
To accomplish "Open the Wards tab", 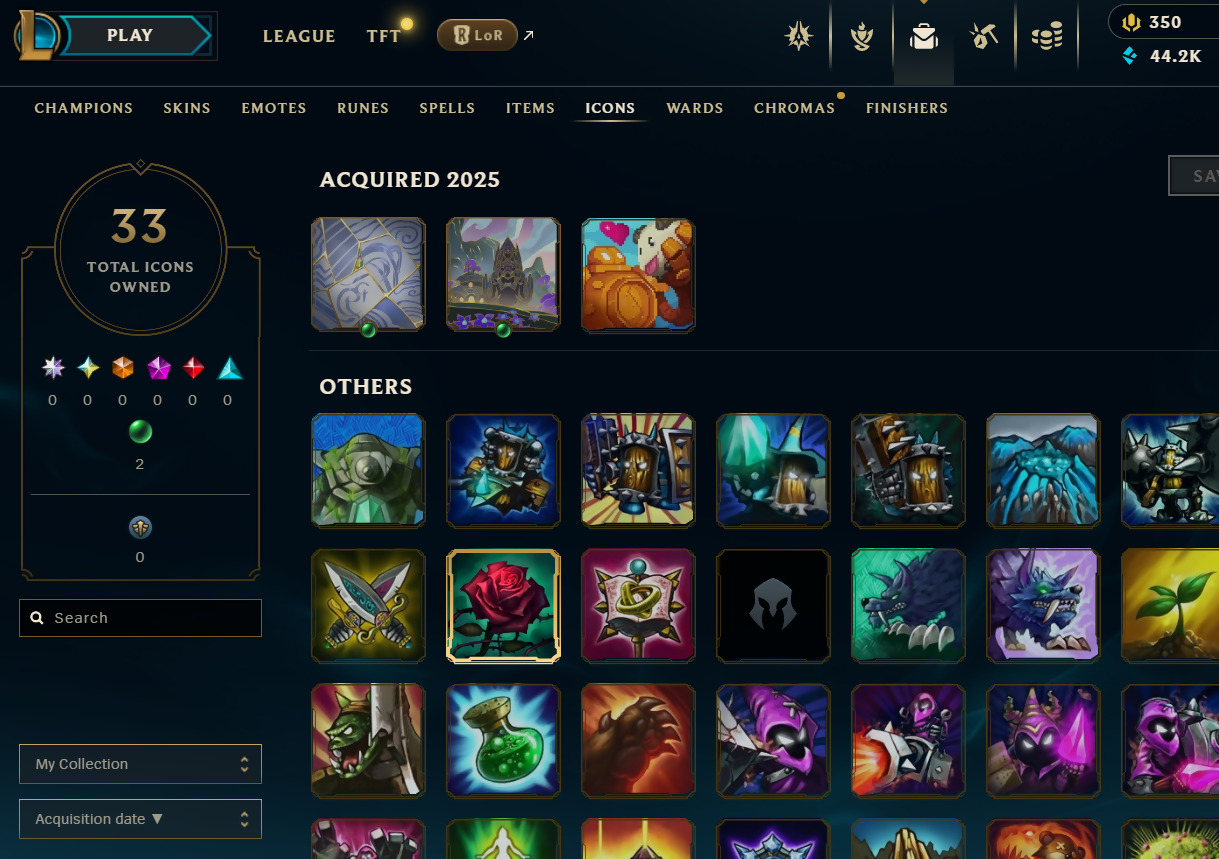I will pyautogui.click(x=695, y=108).
